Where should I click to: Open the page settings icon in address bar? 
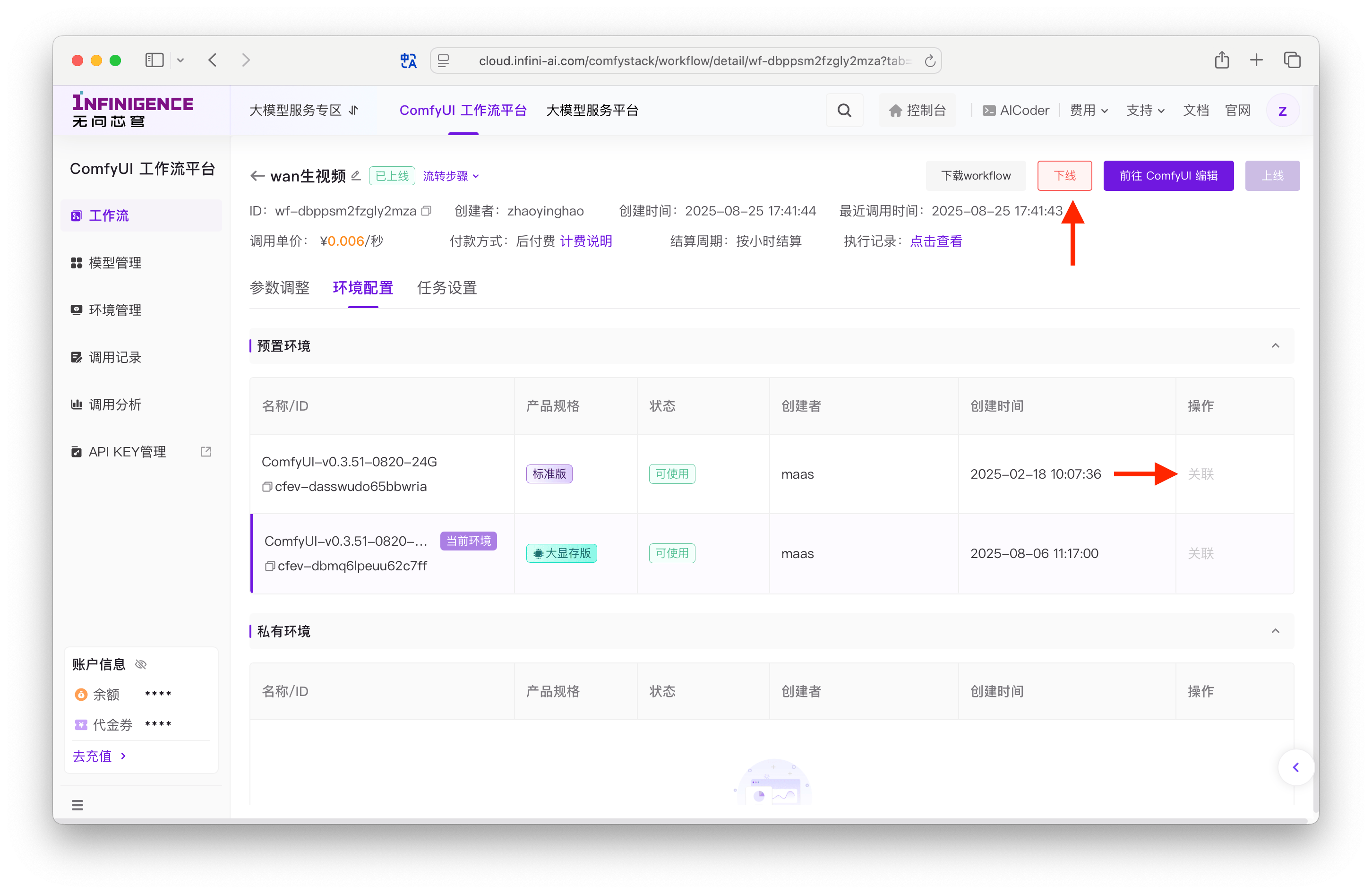[443, 60]
